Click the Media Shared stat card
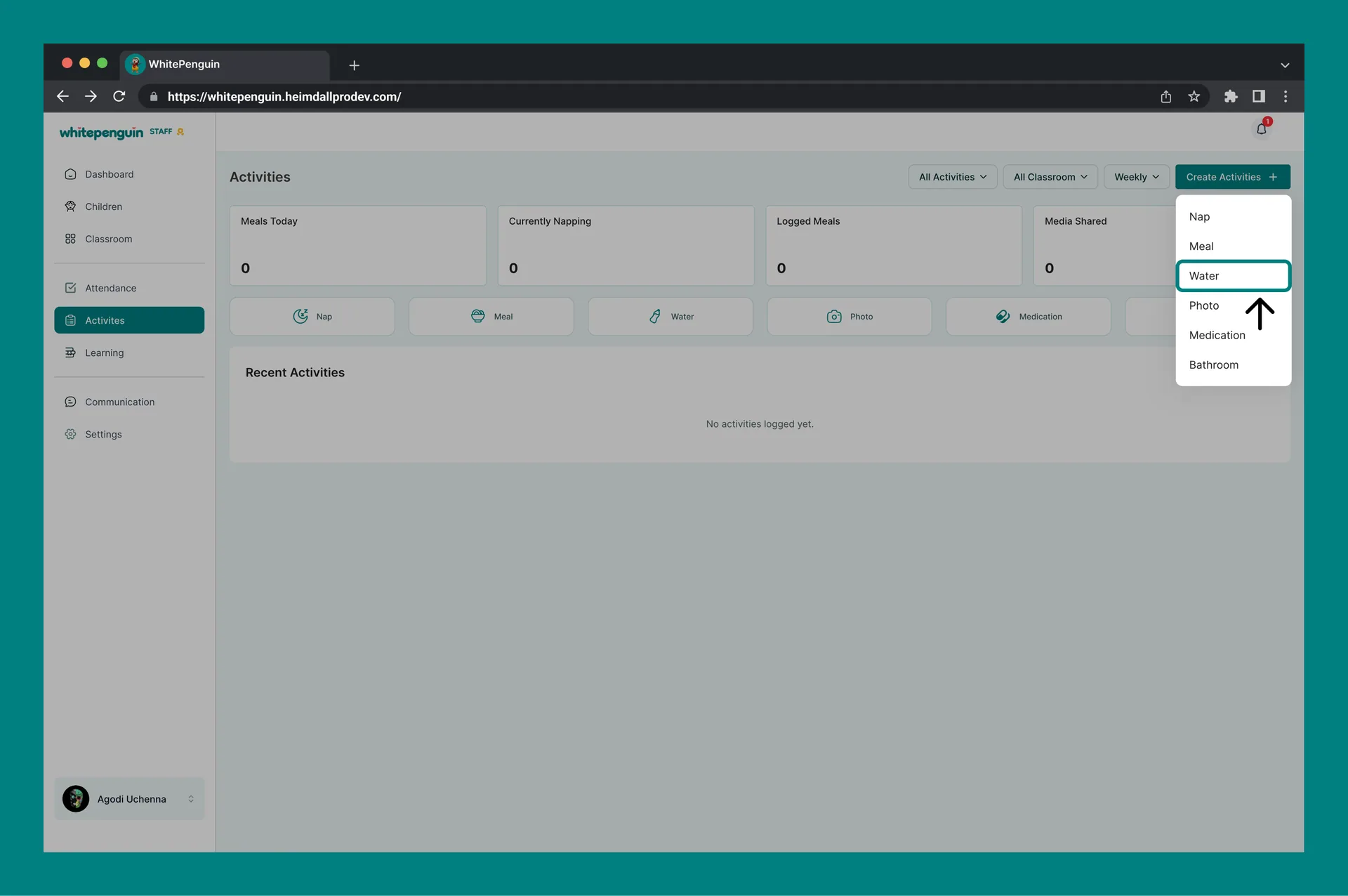 click(1105, 246)
